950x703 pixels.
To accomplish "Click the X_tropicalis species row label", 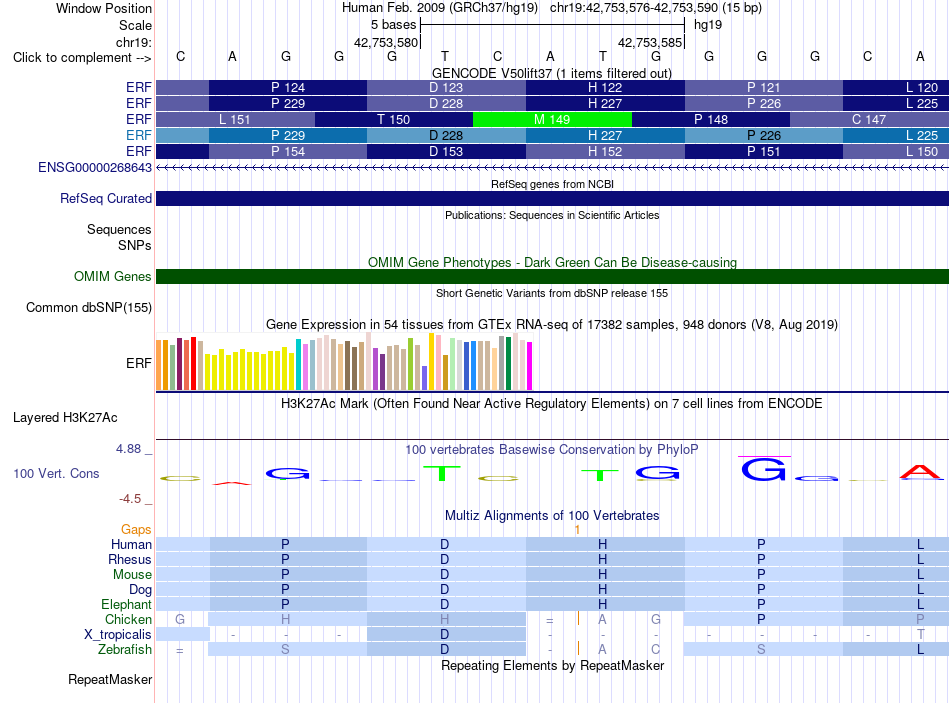I will click(x=118, y=635).
